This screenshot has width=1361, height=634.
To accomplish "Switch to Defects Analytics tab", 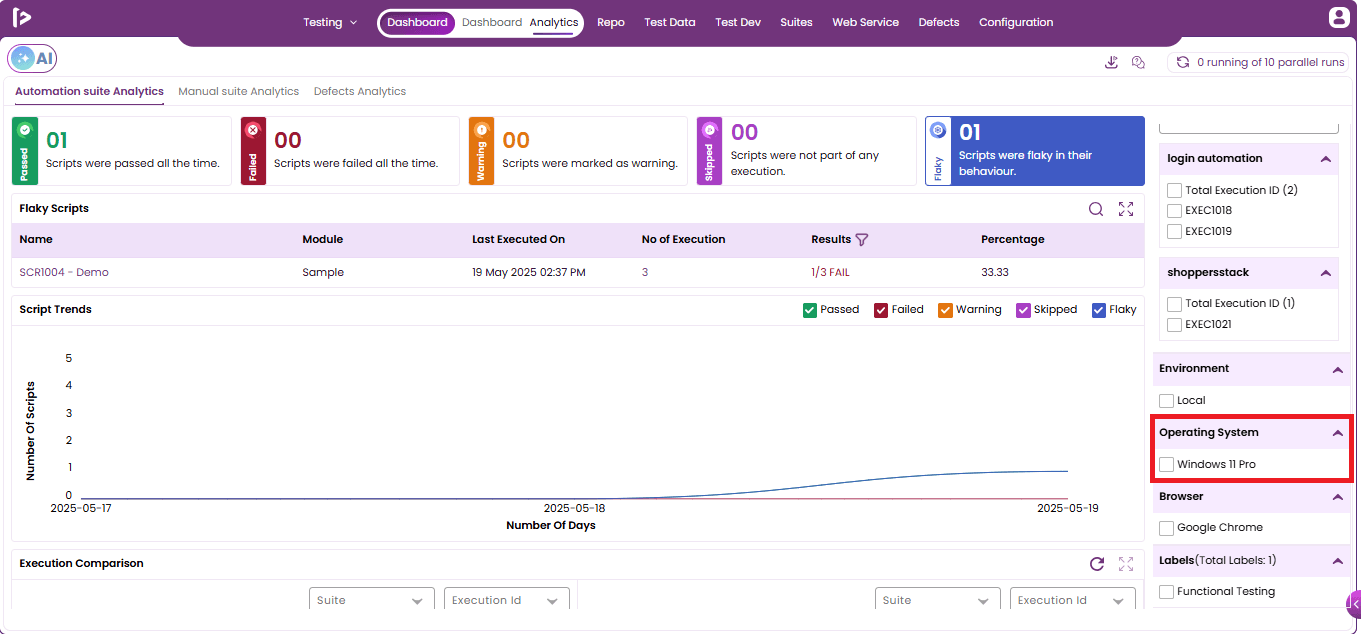I will click(360, 91).
